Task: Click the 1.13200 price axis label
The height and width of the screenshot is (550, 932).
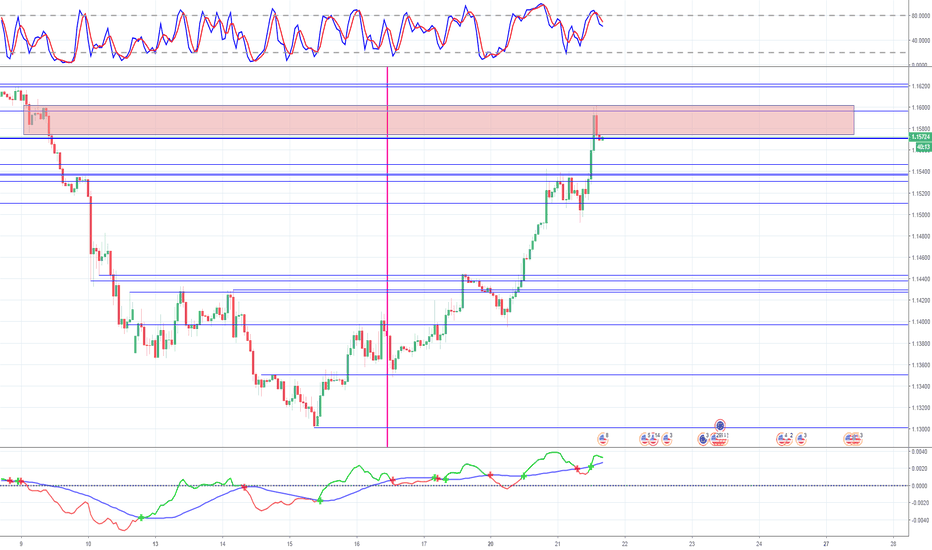Action: point(922,408)
